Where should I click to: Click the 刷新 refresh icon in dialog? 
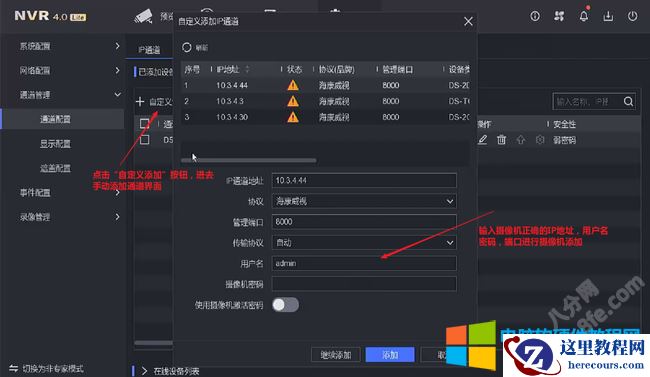point(187,47)
